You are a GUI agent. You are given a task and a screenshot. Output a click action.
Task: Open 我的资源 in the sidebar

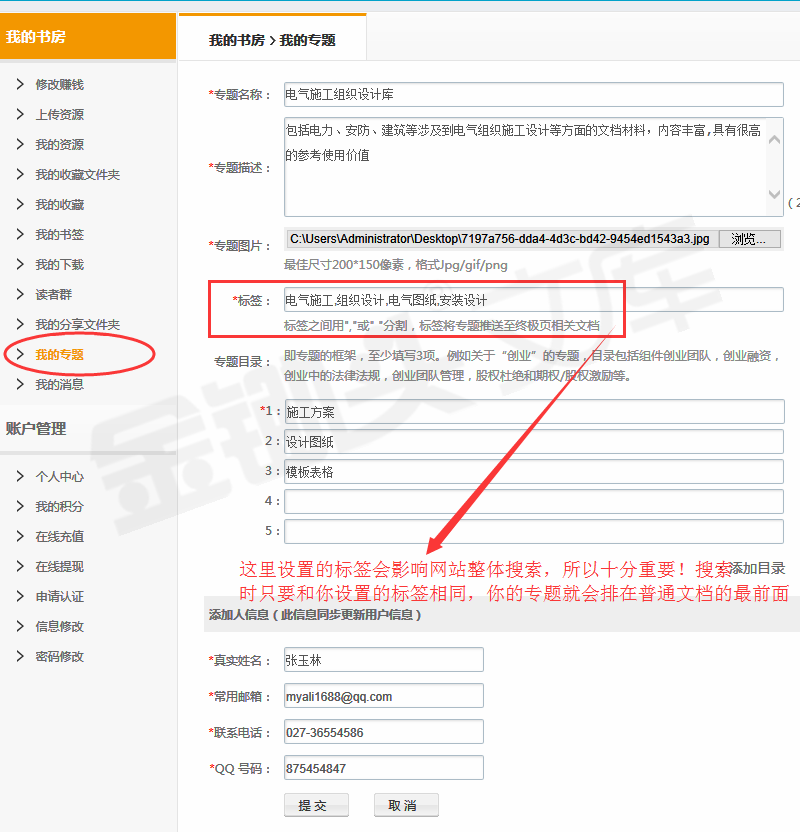click(x=59, y=144)
